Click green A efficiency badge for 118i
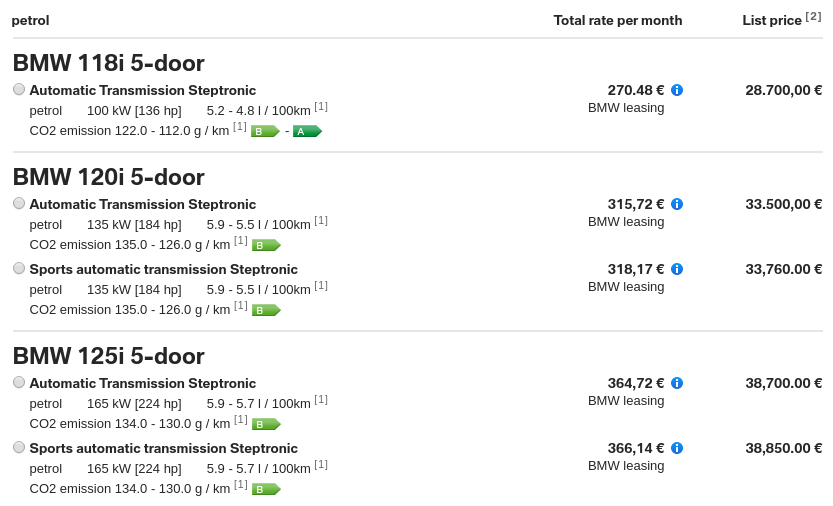The image size is (833, 506). point(307,131)
